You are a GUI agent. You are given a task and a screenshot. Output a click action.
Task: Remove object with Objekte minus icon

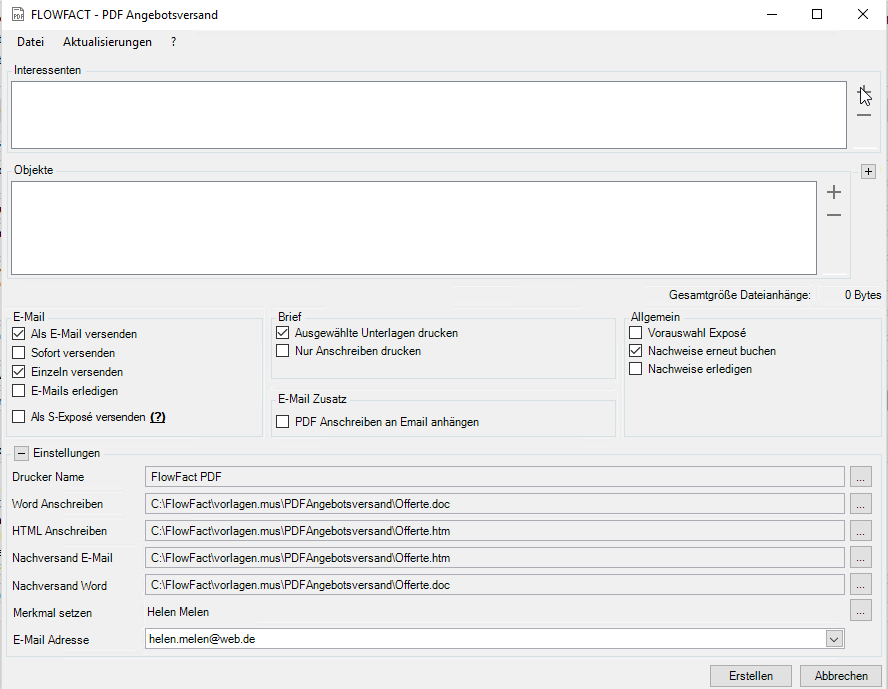834,215
